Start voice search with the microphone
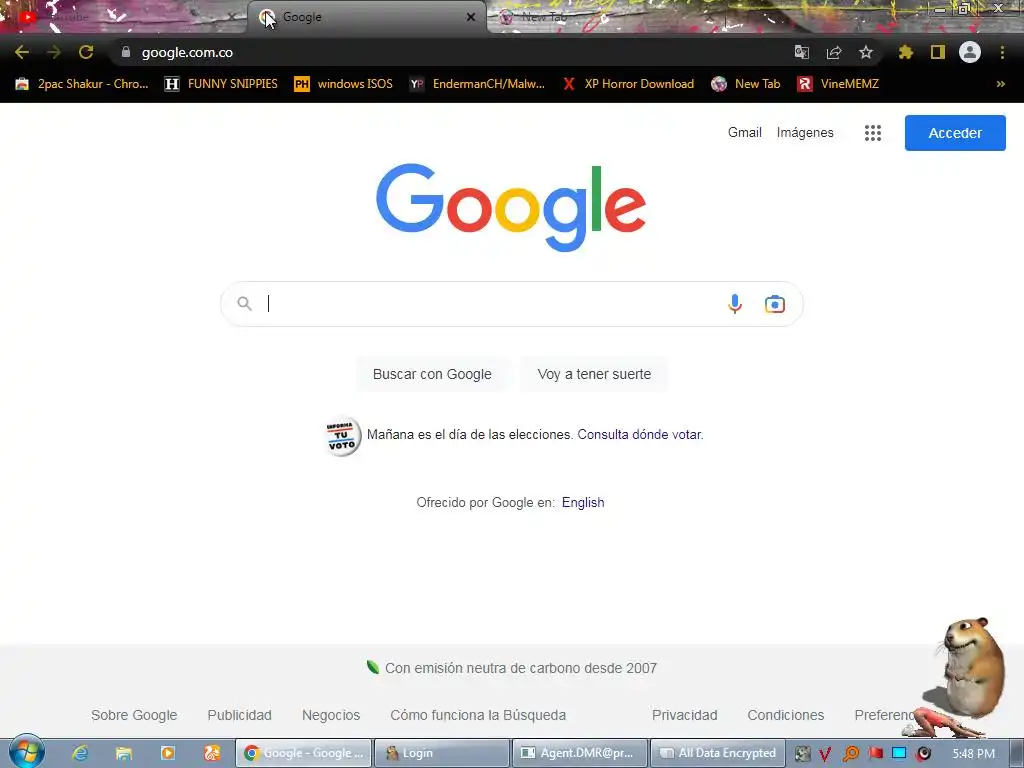1024x768 pixels. click(735, 304)
